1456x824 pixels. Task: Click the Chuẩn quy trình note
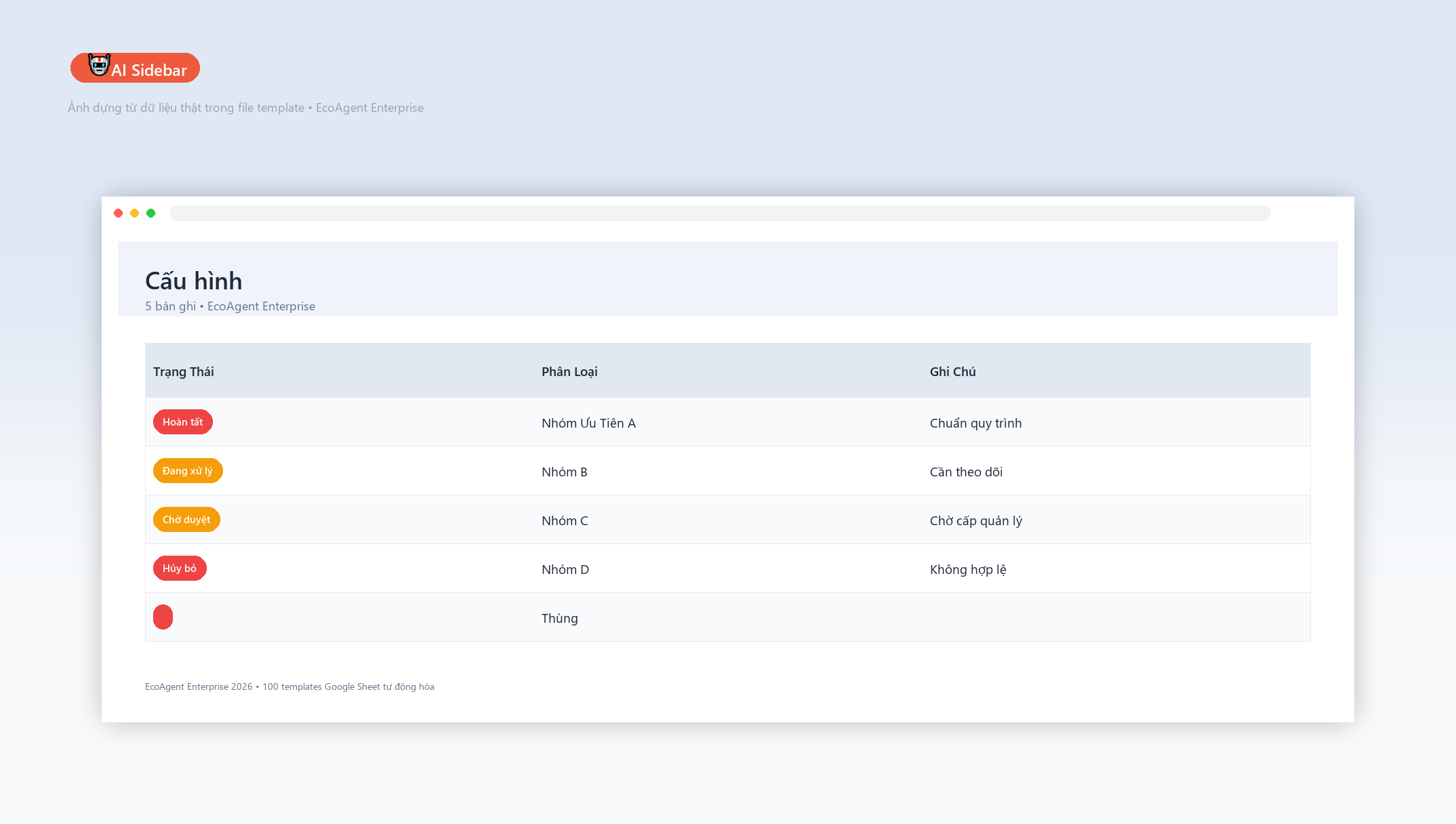(975, 423)
